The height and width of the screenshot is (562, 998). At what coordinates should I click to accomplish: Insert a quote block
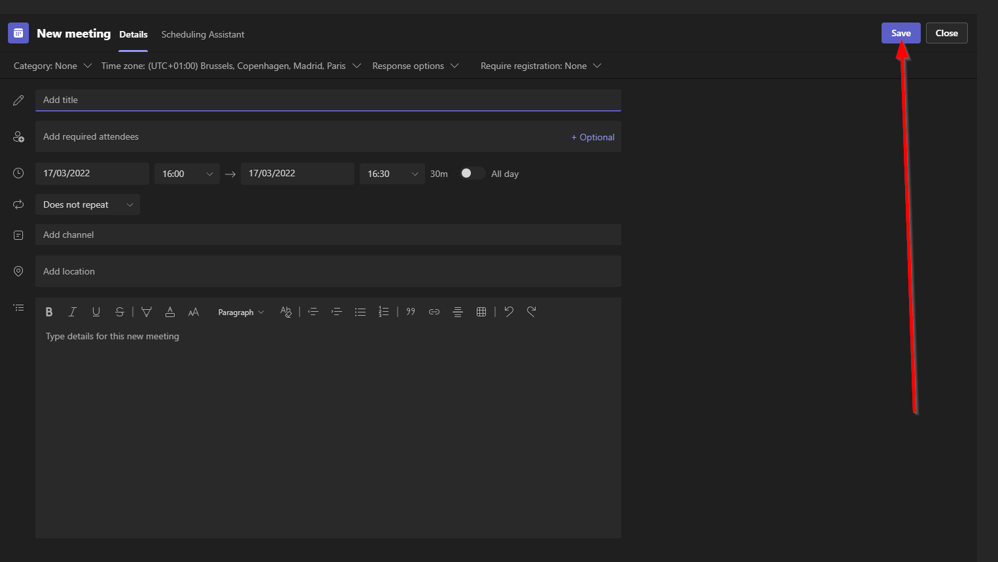411,312
